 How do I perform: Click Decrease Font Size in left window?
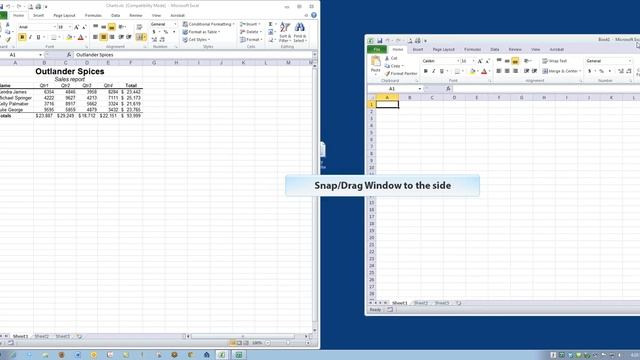(84, 27)
